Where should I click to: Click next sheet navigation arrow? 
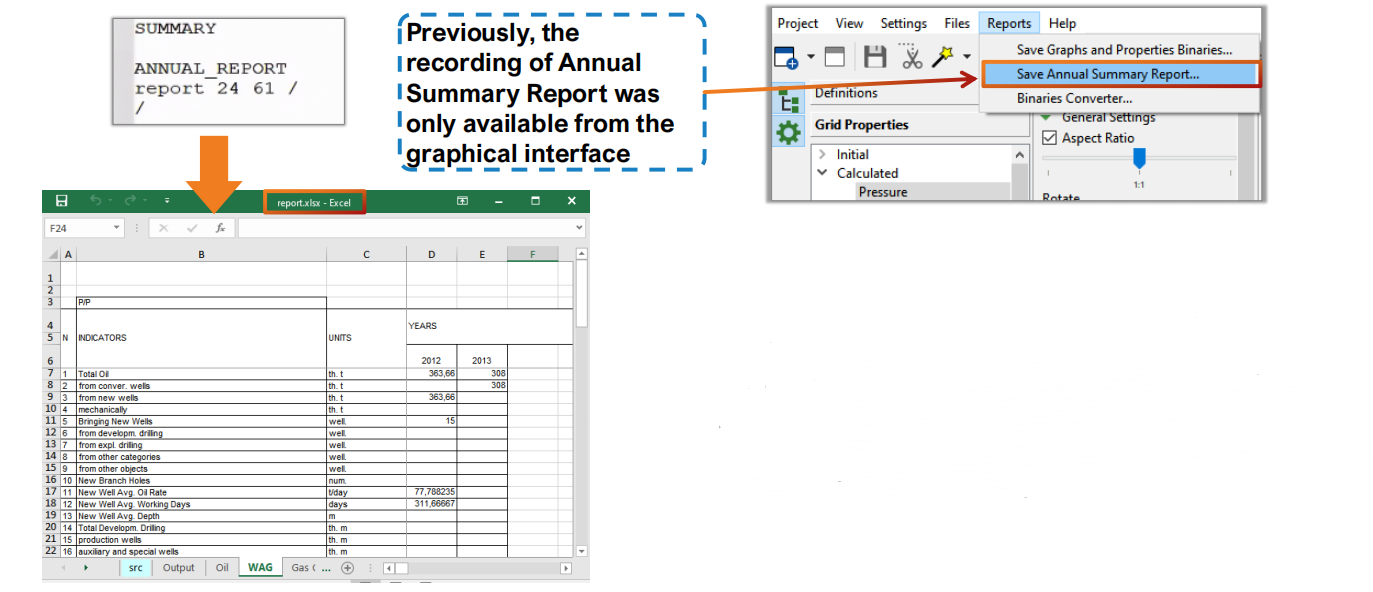coord(86,568)
